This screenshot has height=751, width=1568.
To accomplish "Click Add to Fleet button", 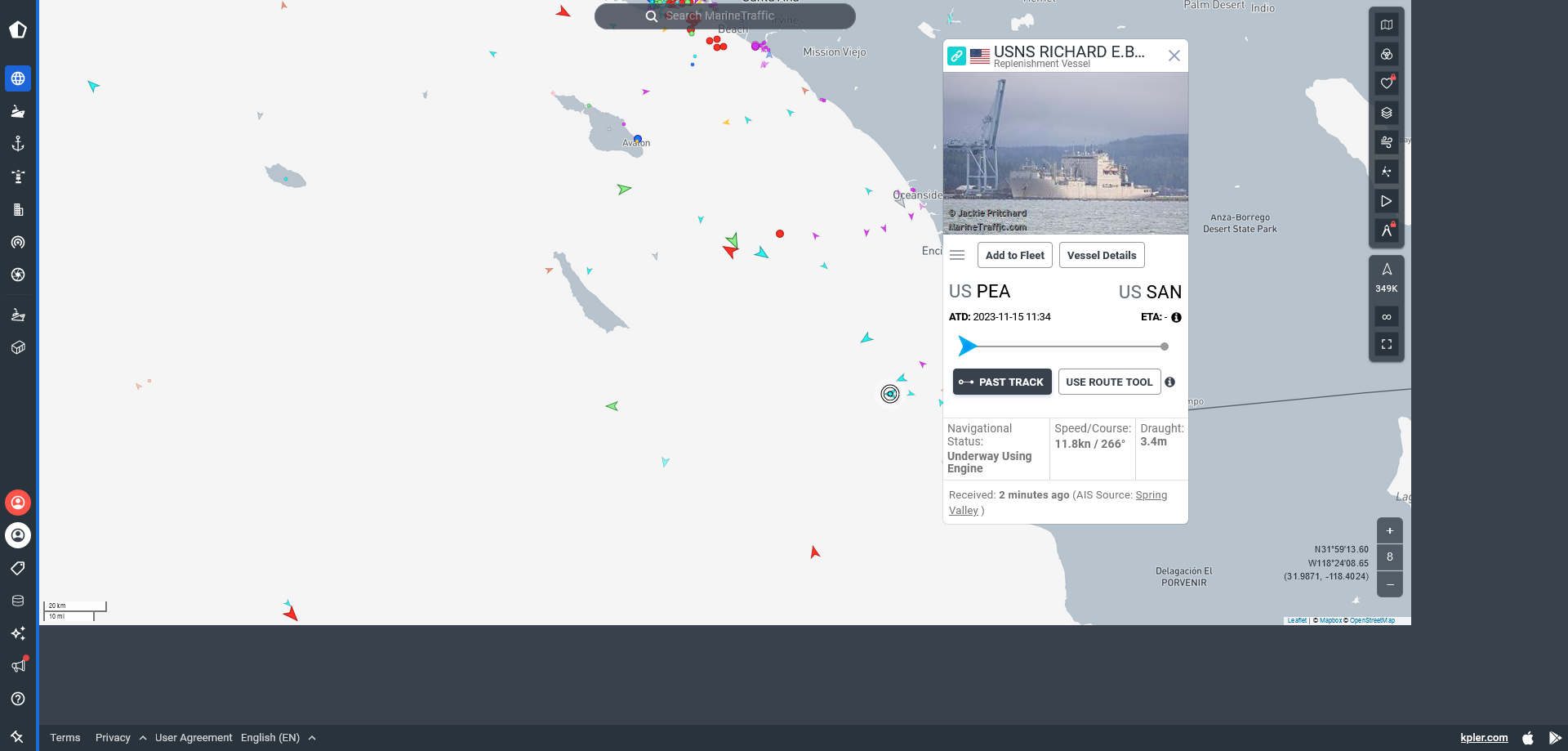I will [x=1015, y=255].
